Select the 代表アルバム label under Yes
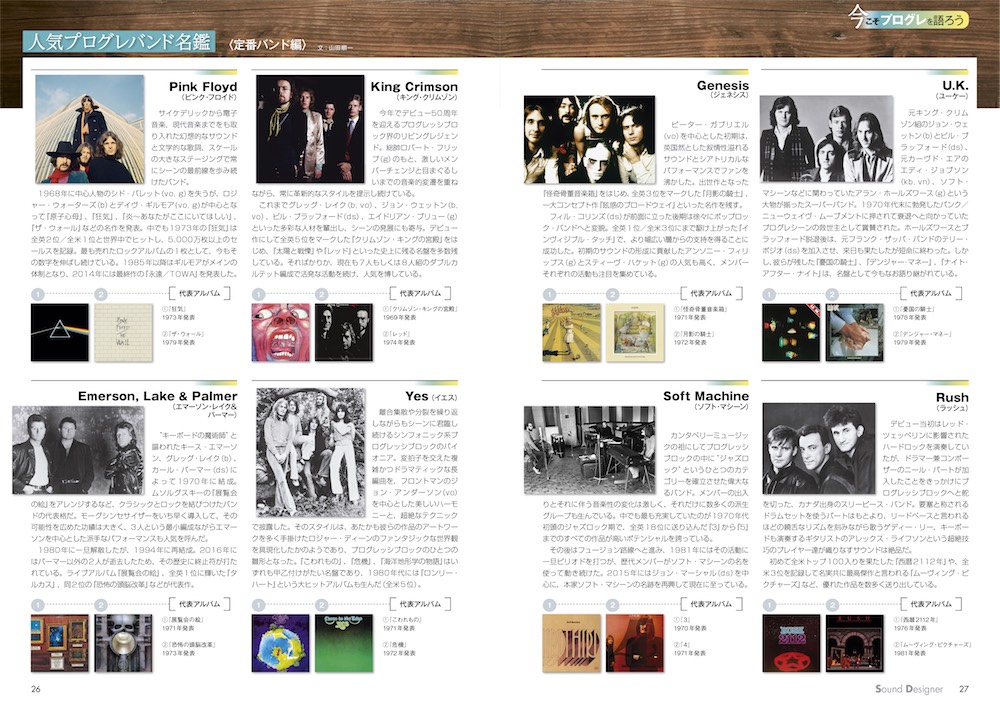This screenshot has height=707, width=1000. pos(420,604)
